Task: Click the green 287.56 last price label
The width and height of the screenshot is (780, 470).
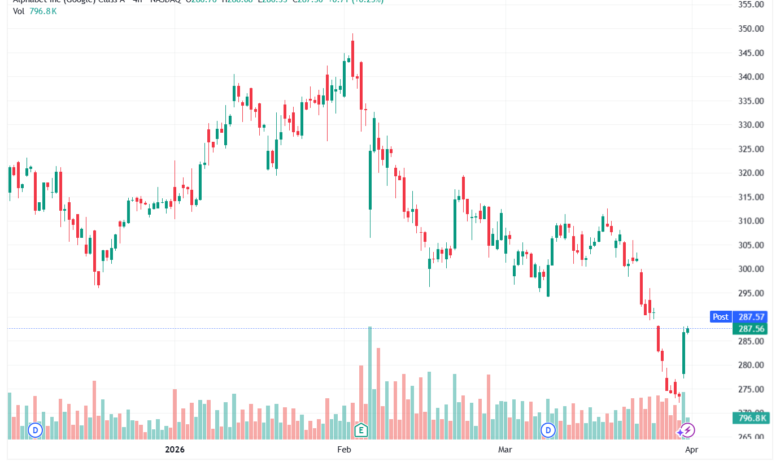Action: 751,328
